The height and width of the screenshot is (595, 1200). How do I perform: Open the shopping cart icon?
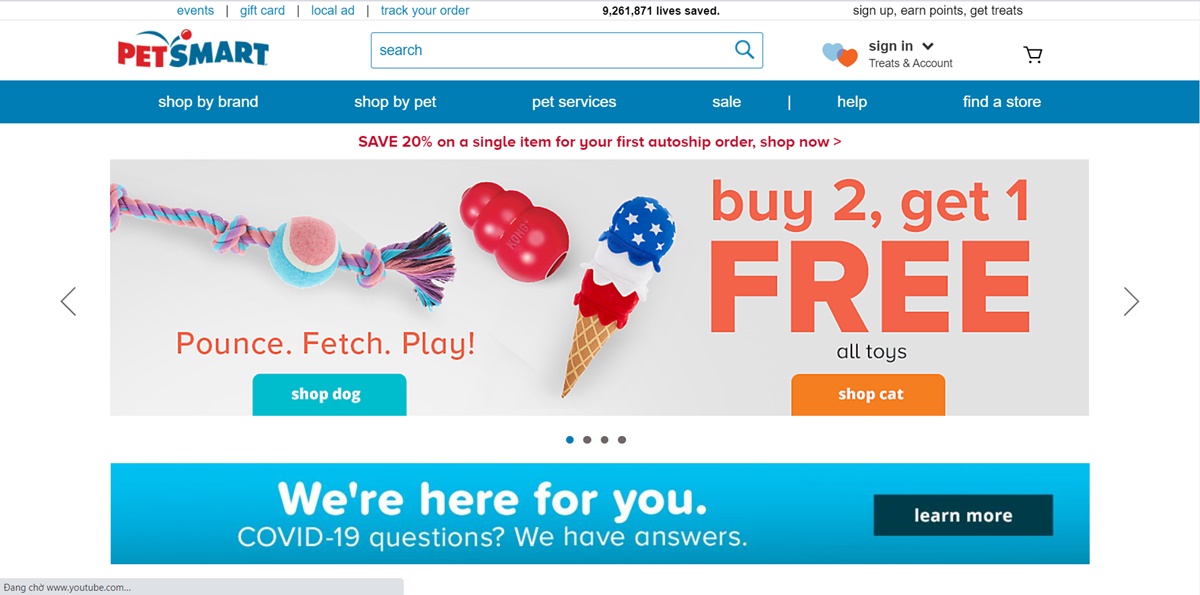coord(1033,54)
